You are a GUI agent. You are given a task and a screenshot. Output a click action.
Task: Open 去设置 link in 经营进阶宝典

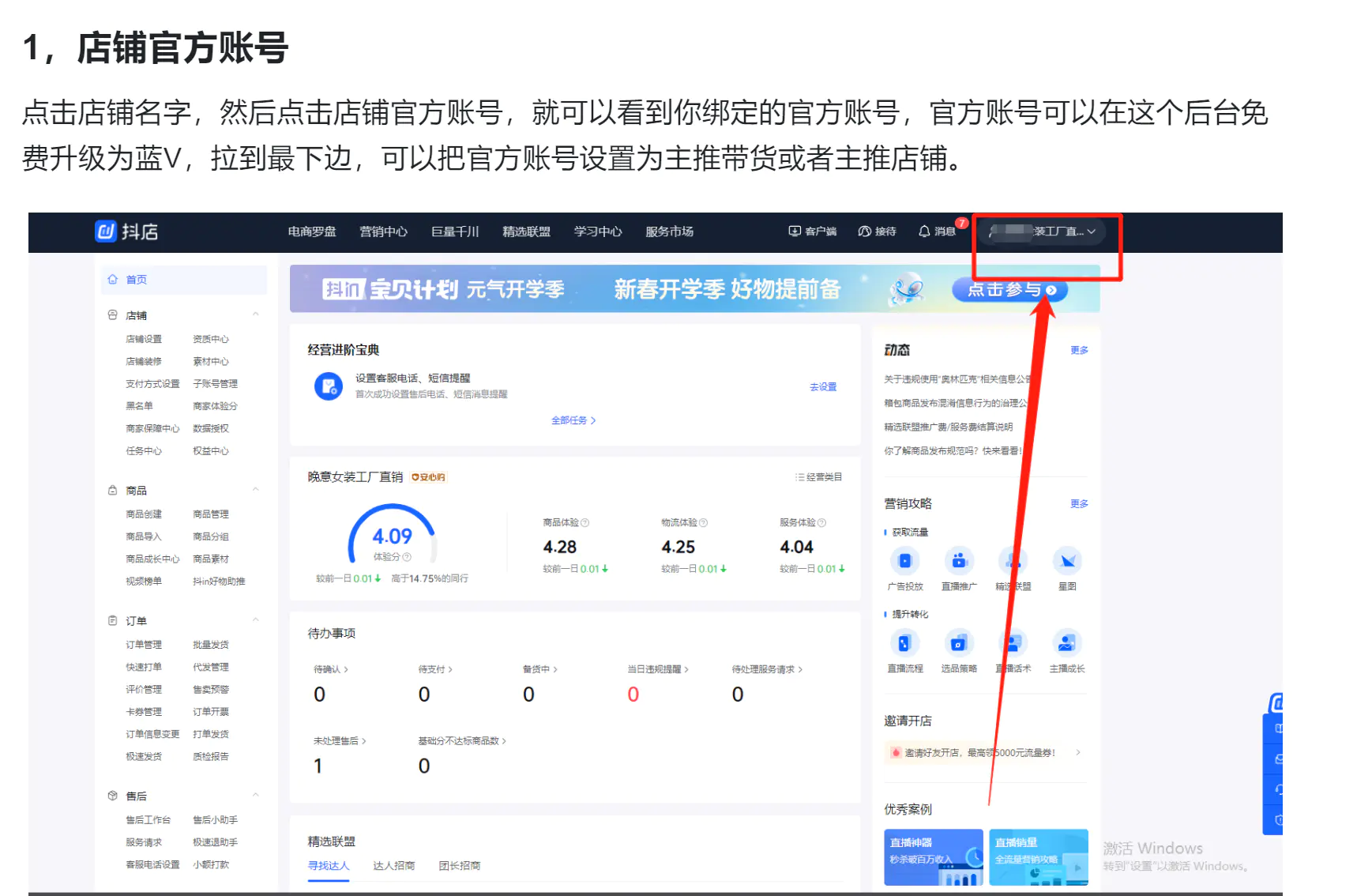[822, 386]
